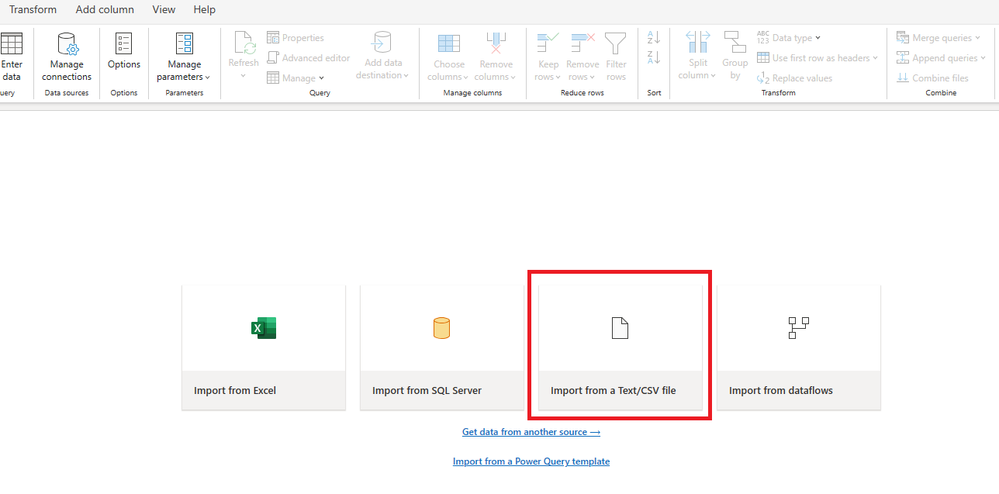This screenshot has width=999, height=494.
Task: Click the Group by icon
Action: (x=735, y=42)
